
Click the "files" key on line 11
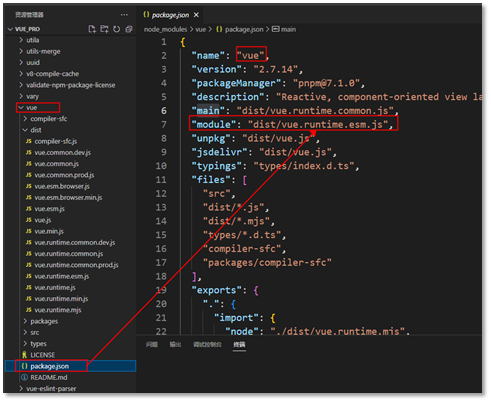tap(211, 180)
